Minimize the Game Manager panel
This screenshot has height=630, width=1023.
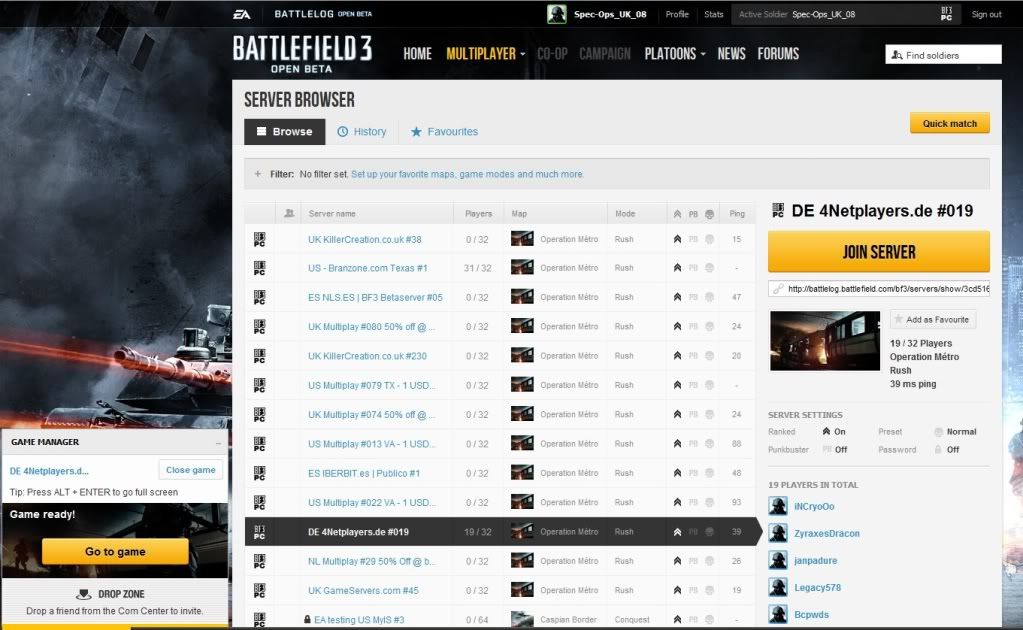pyautogui.click(x=219, y=443)
